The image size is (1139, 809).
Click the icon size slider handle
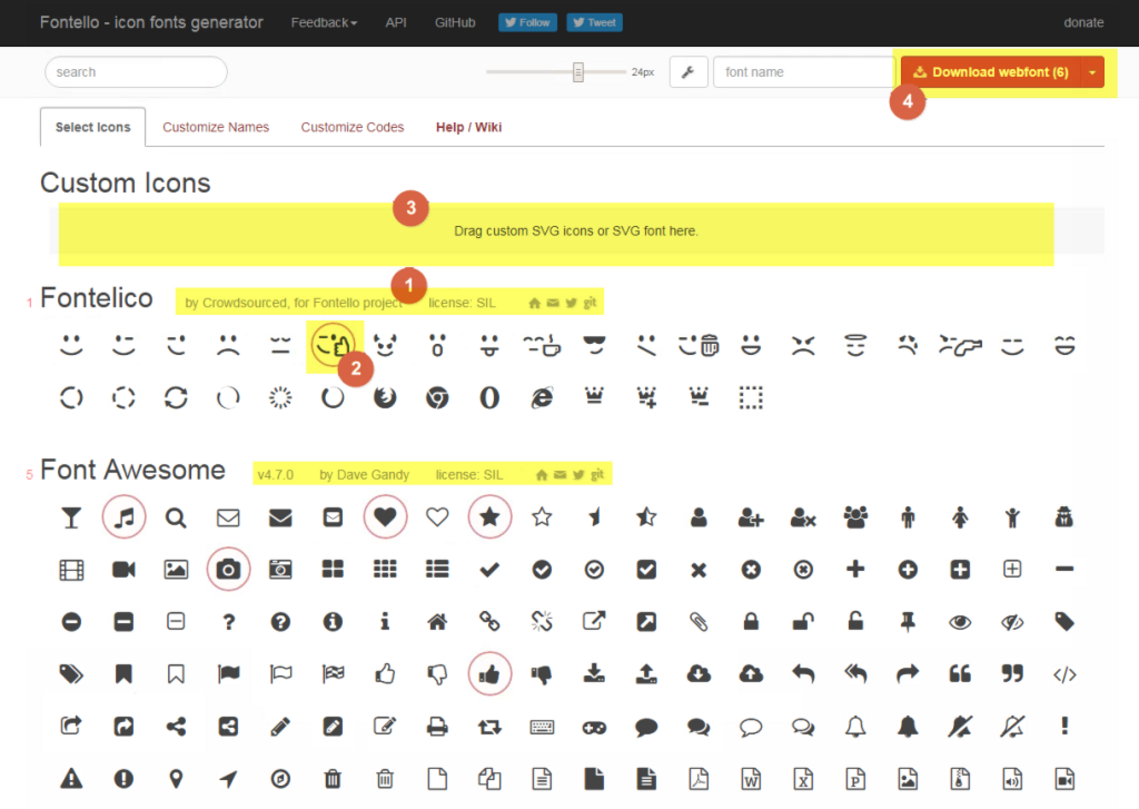(578, 72)
